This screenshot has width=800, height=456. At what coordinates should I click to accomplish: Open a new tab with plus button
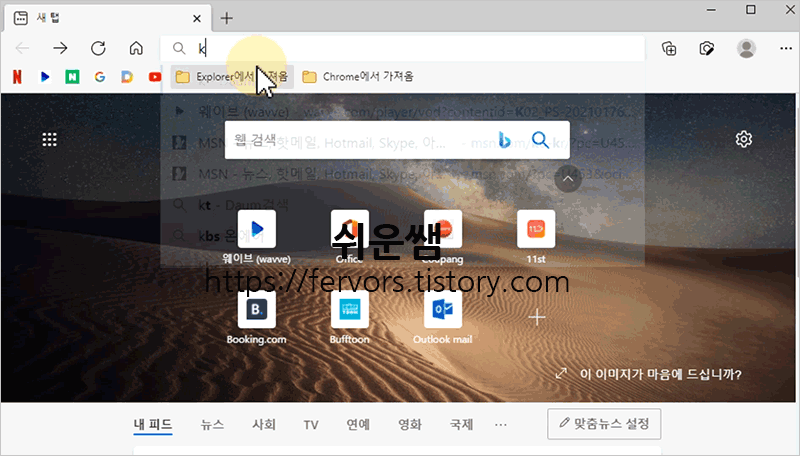[227, 18]
